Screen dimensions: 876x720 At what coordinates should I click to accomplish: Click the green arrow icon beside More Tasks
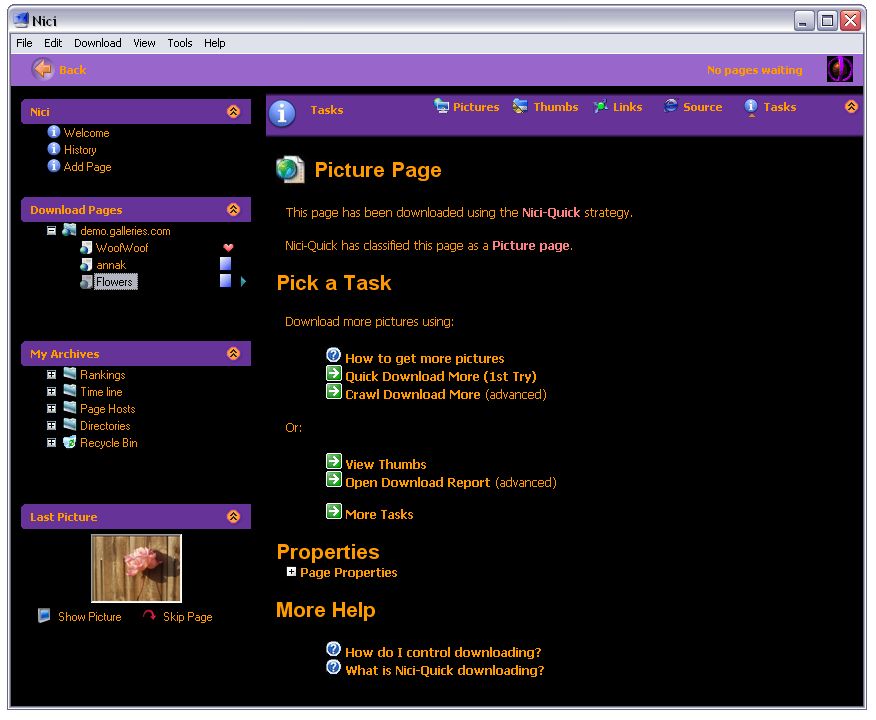coord(334,511)
